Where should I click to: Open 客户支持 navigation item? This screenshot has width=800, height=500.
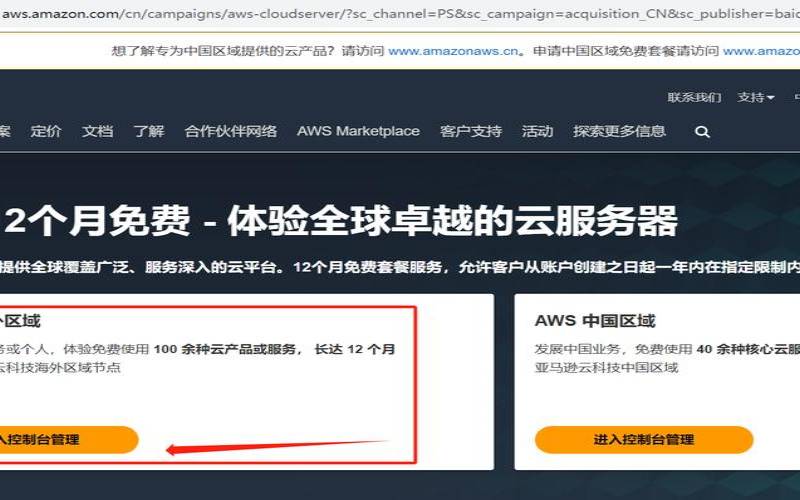pyautogui.click(x=470, y=131)
